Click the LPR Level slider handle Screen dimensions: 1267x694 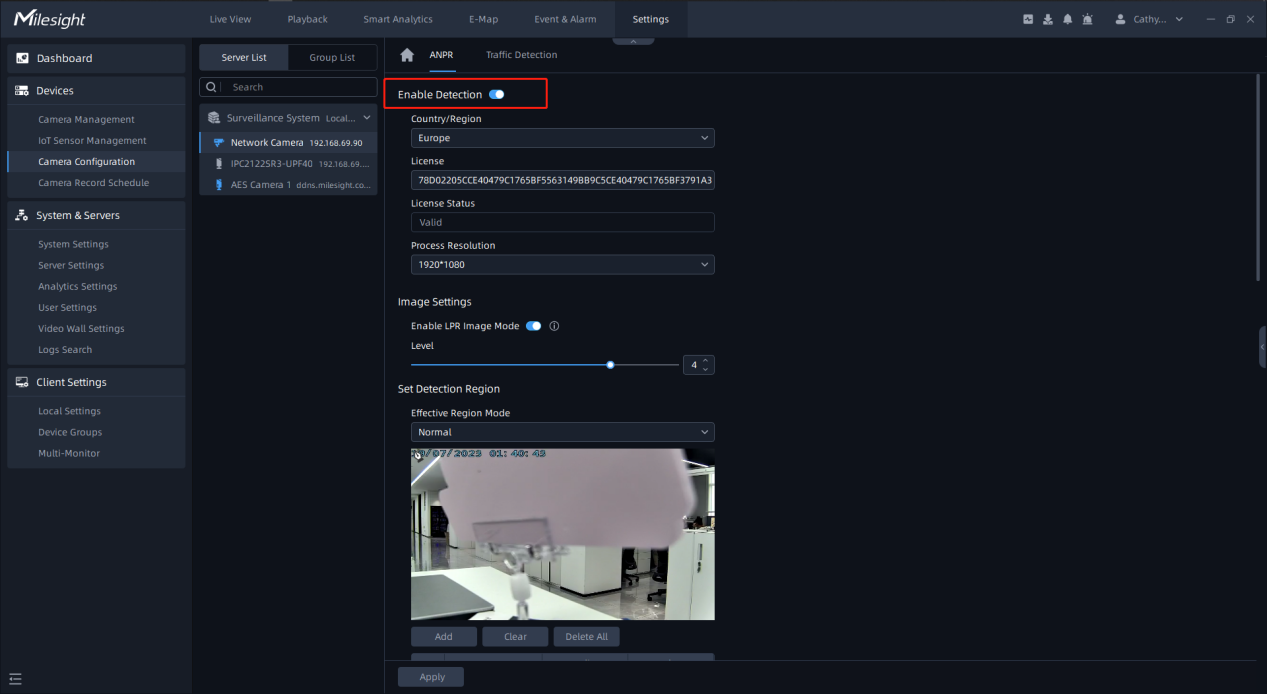(x=610, y=365)
